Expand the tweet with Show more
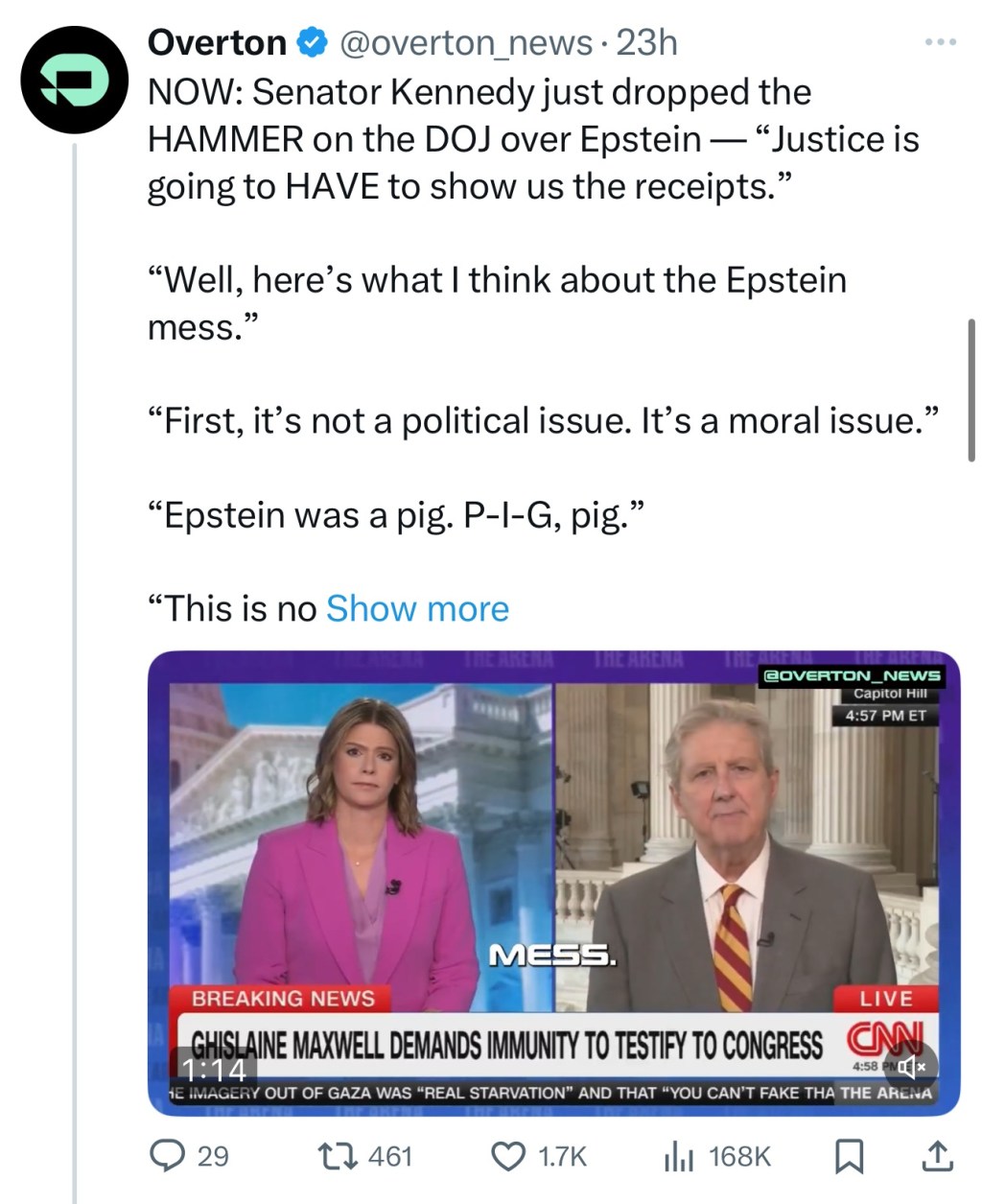Image resolution: width=982 pixels, height=1204 pixels. 417,609
